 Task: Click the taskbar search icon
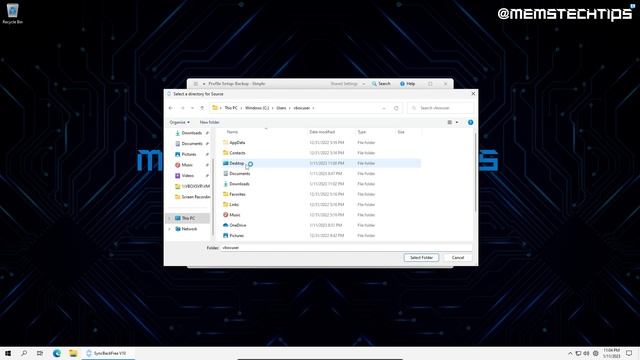tap(24, 353)
